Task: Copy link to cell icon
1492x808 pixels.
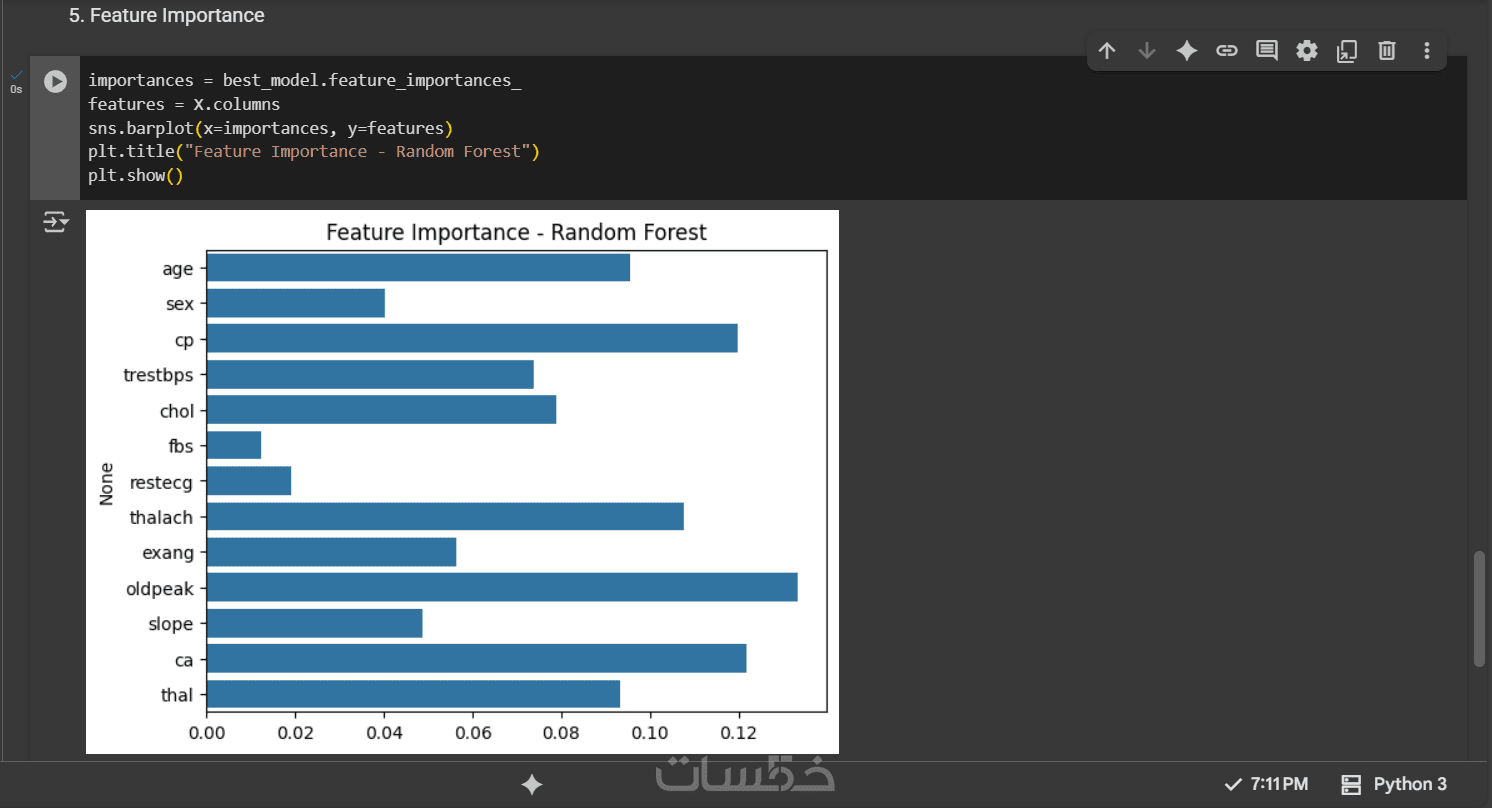Action: click(1227, 51)
